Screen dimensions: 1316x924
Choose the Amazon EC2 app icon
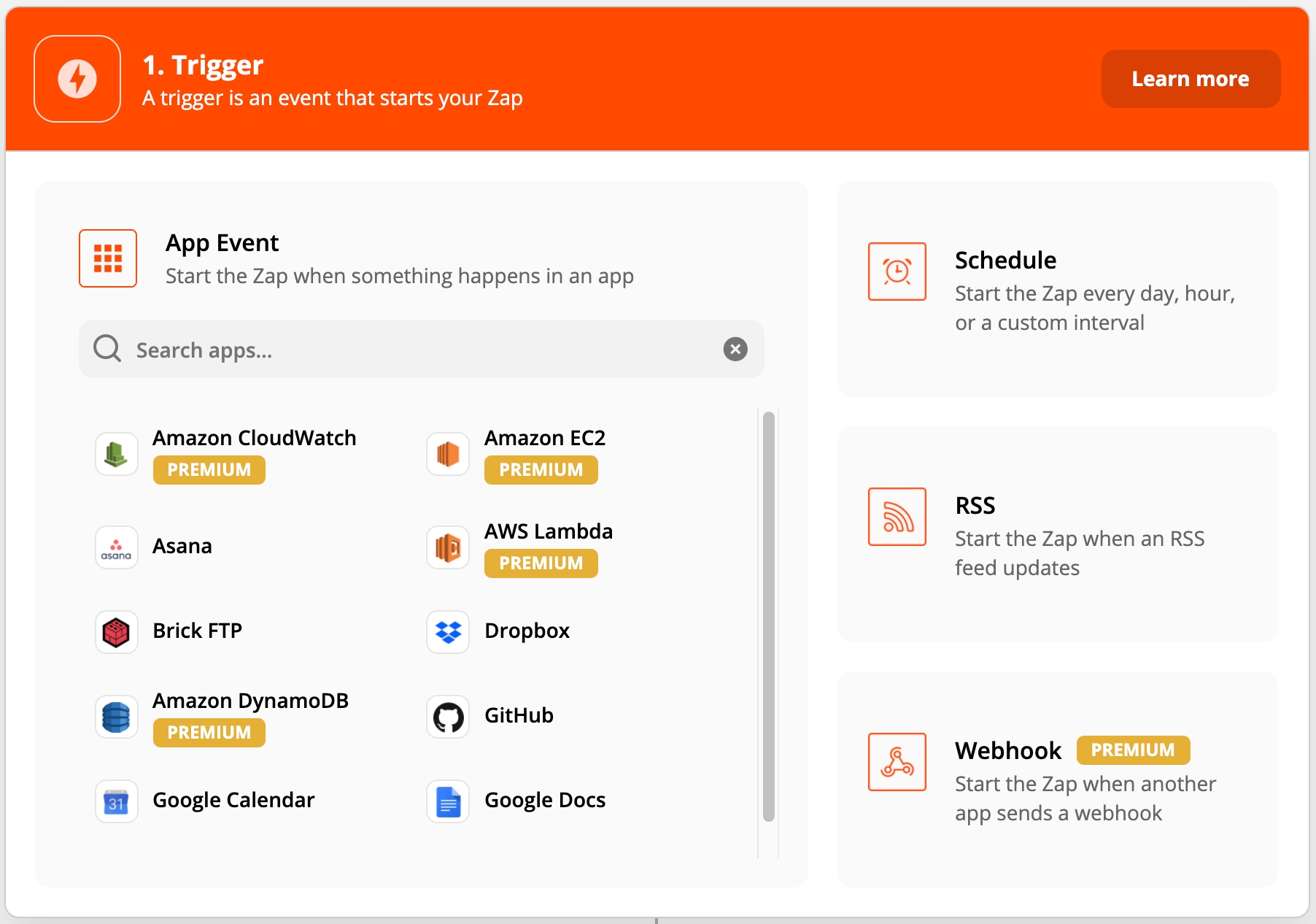coord(448,454)
